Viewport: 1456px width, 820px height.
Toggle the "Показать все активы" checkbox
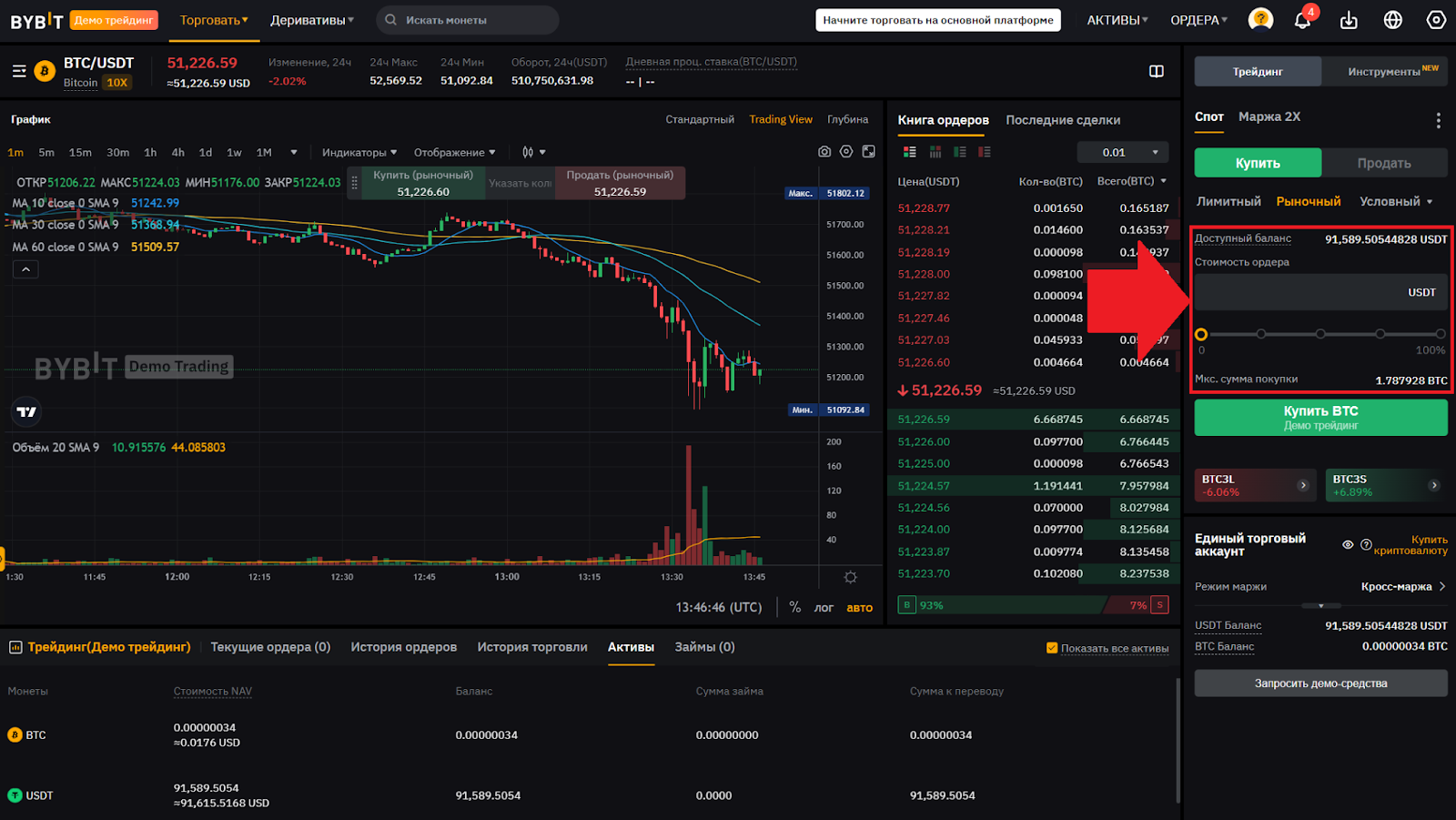click(x=1052, y=648)
